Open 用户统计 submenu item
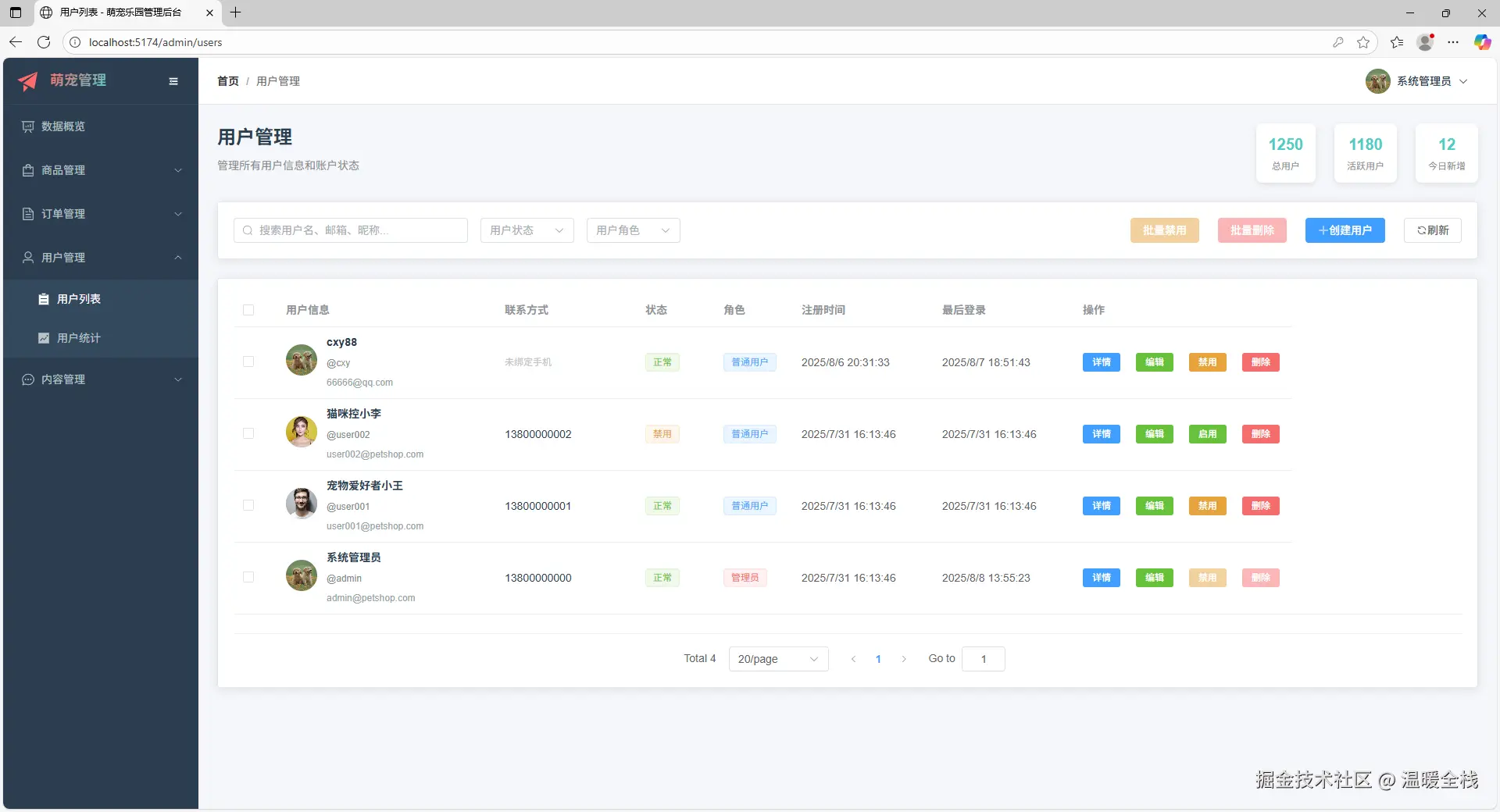The width and height of the screenshot is (1500, 812). coord(101,338)
